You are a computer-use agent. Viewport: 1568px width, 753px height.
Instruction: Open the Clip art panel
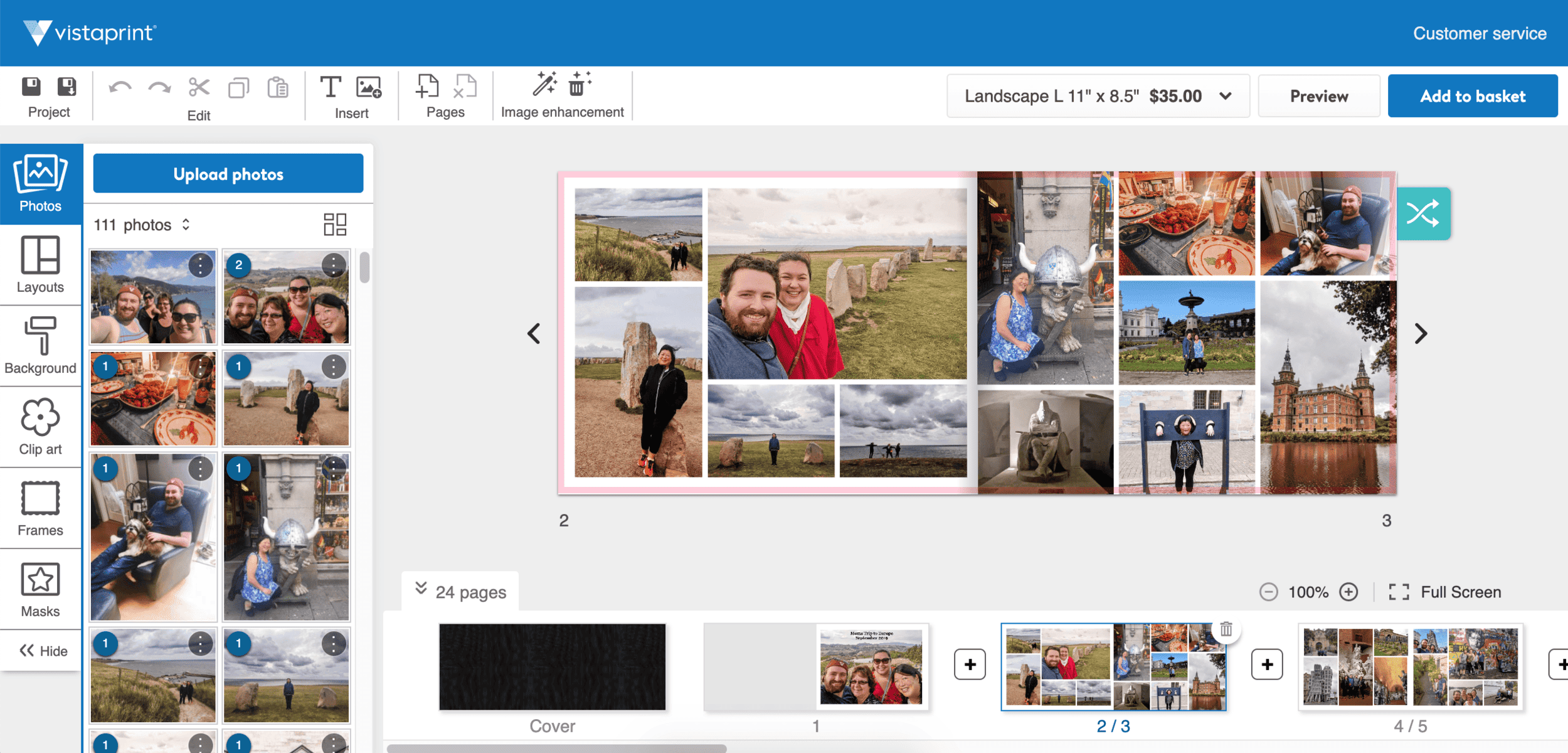[41, 427]
